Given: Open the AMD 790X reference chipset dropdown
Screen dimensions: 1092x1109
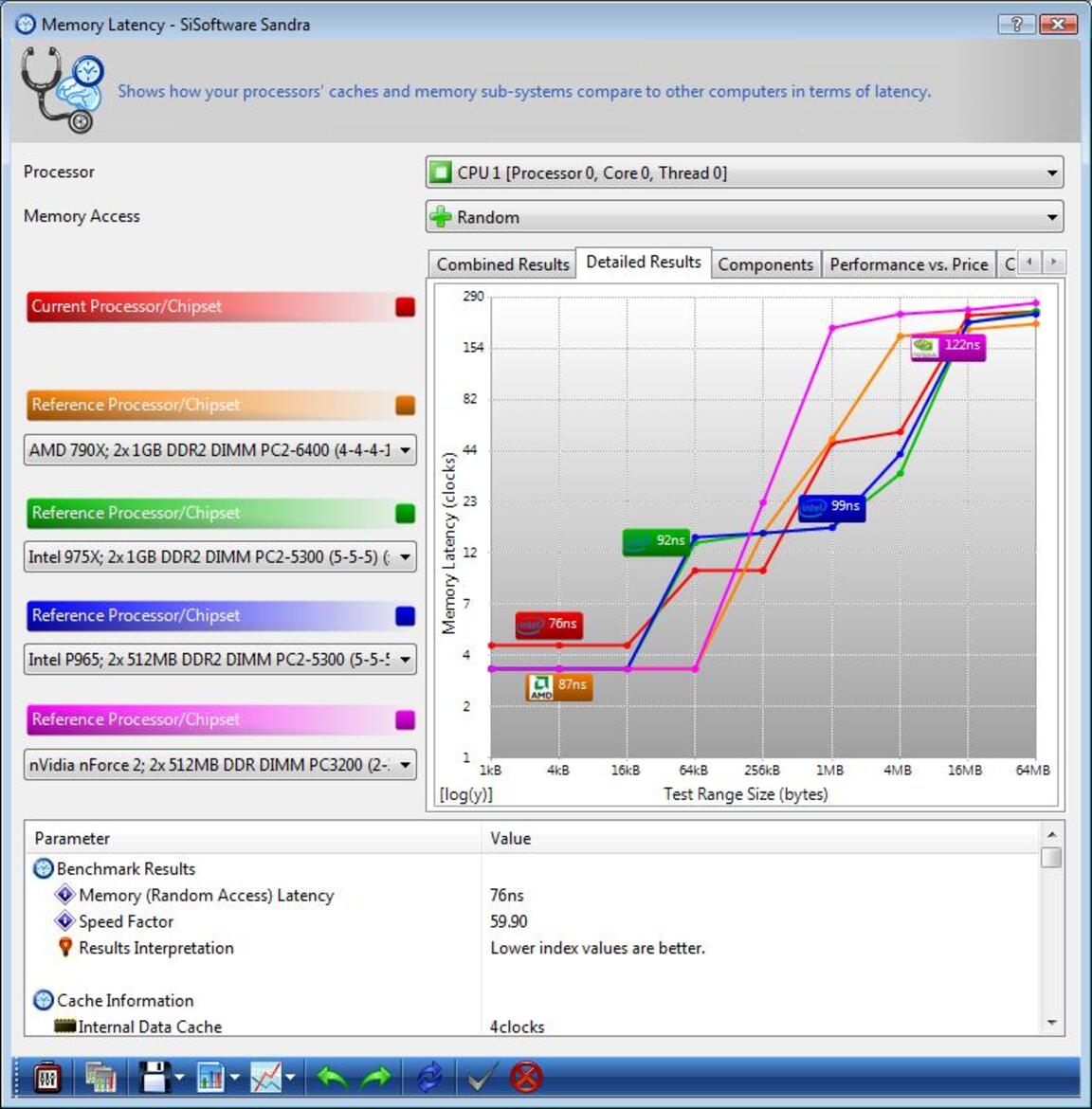Looking at the screenshot, I should pos(220,450).
